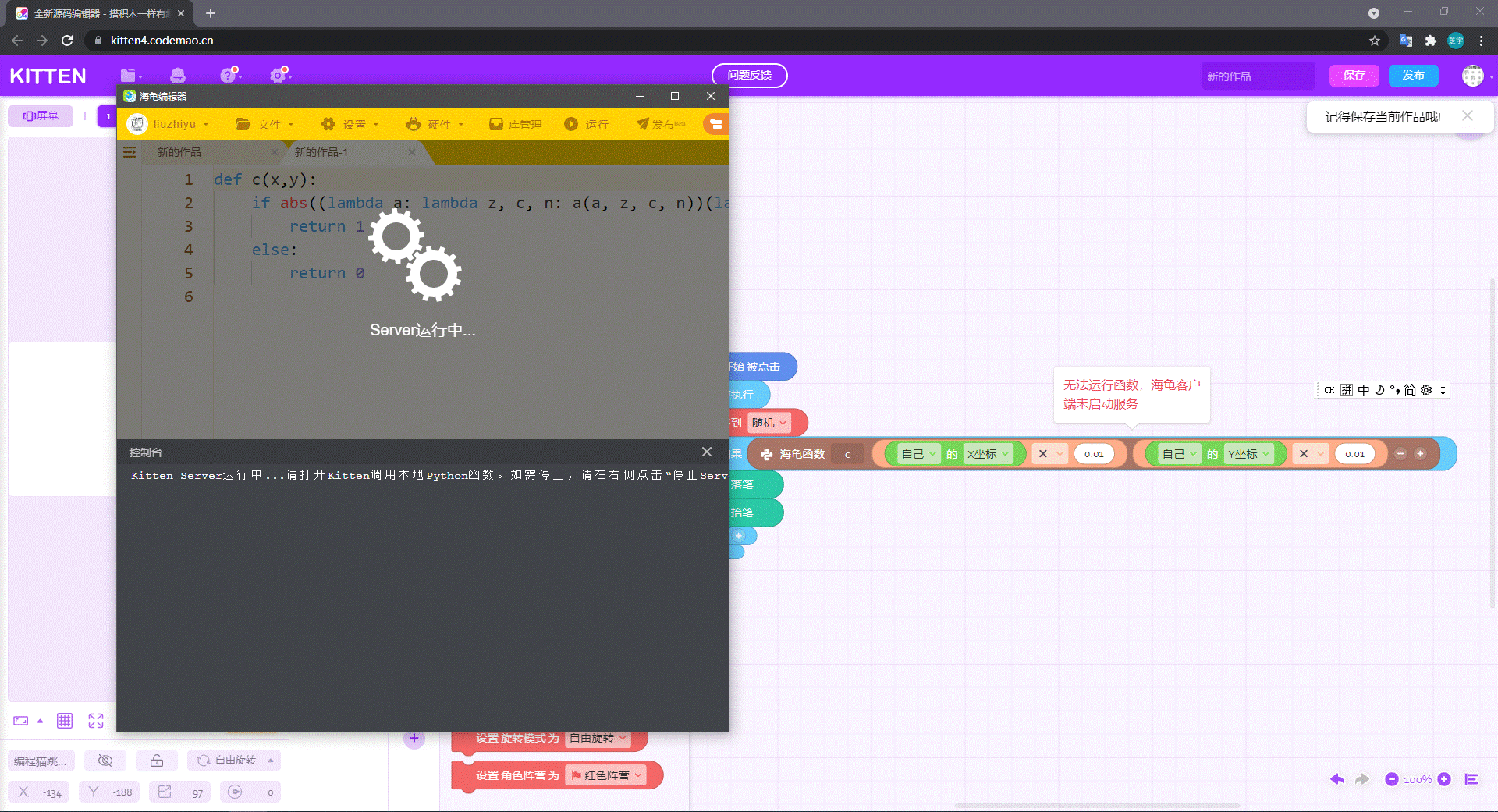
Task: Click the project name field 新的作品
Action: tap(1258, 76)
